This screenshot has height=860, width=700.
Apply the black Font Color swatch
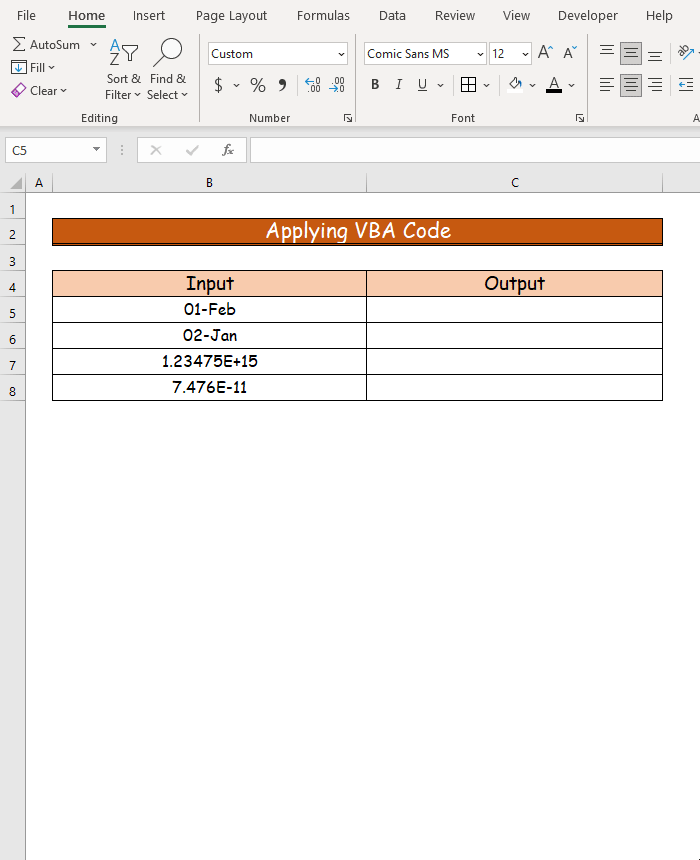[554, 85]
